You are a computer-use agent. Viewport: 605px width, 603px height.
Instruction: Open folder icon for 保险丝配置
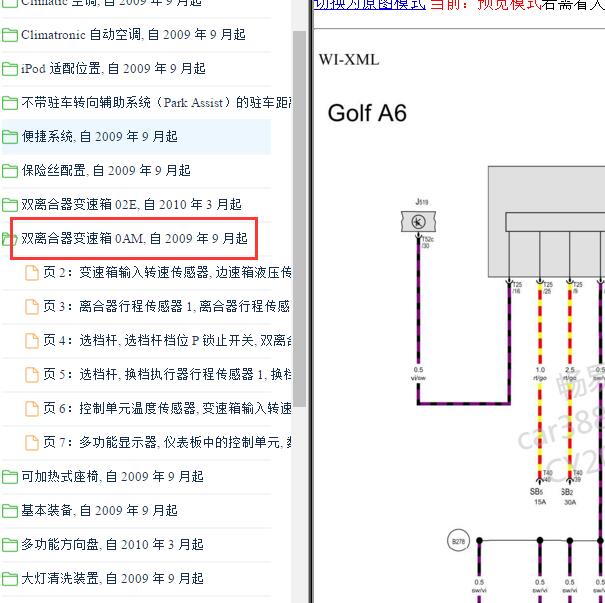(x=10, y=171)
